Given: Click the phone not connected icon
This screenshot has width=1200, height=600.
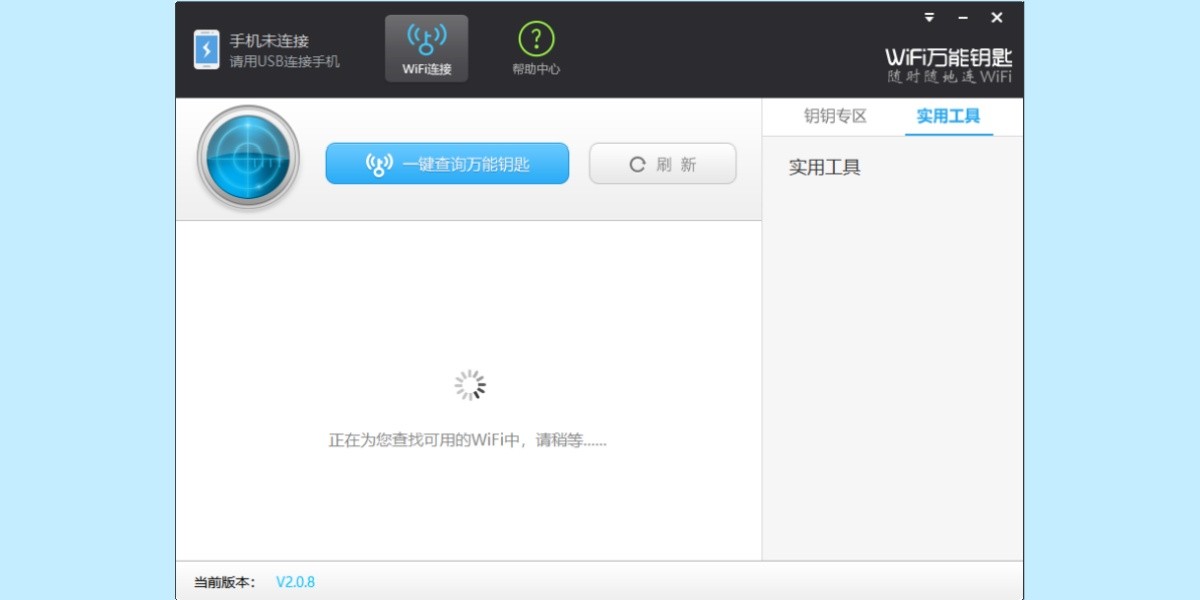Looking at the screenshot, I should tap(206, 50).
